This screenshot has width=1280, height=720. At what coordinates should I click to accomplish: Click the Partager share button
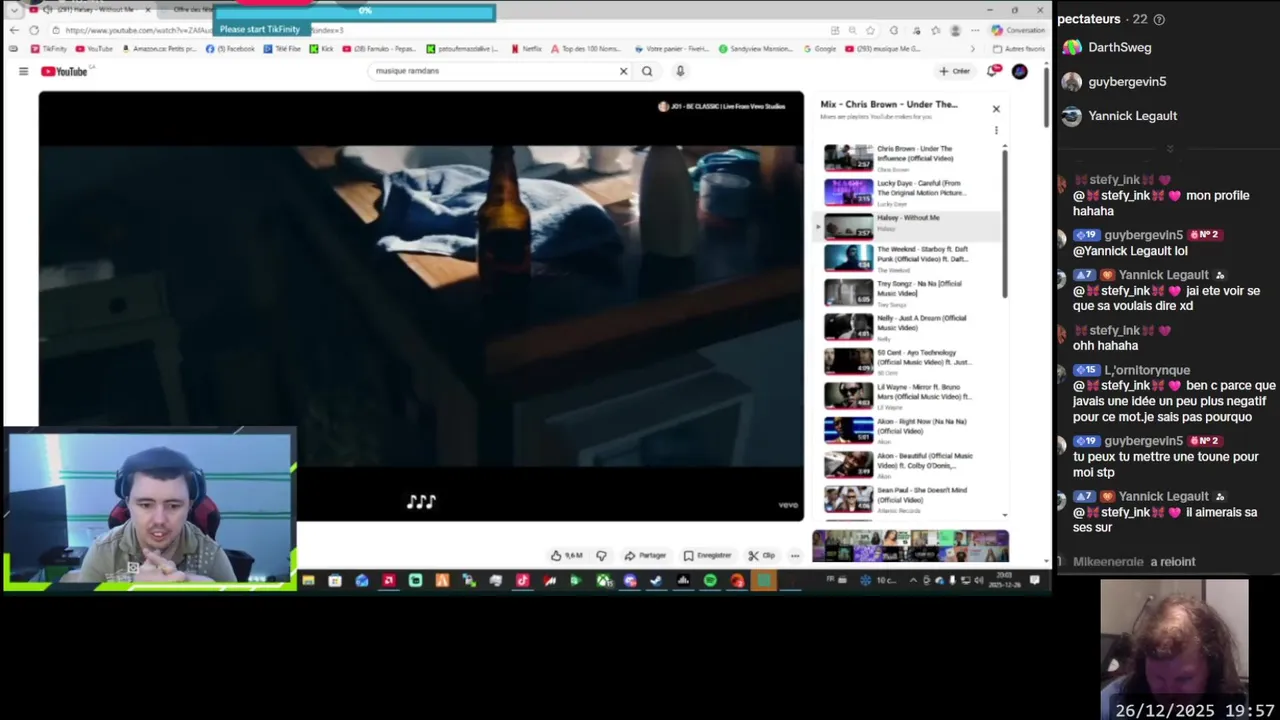coord(645,555)
